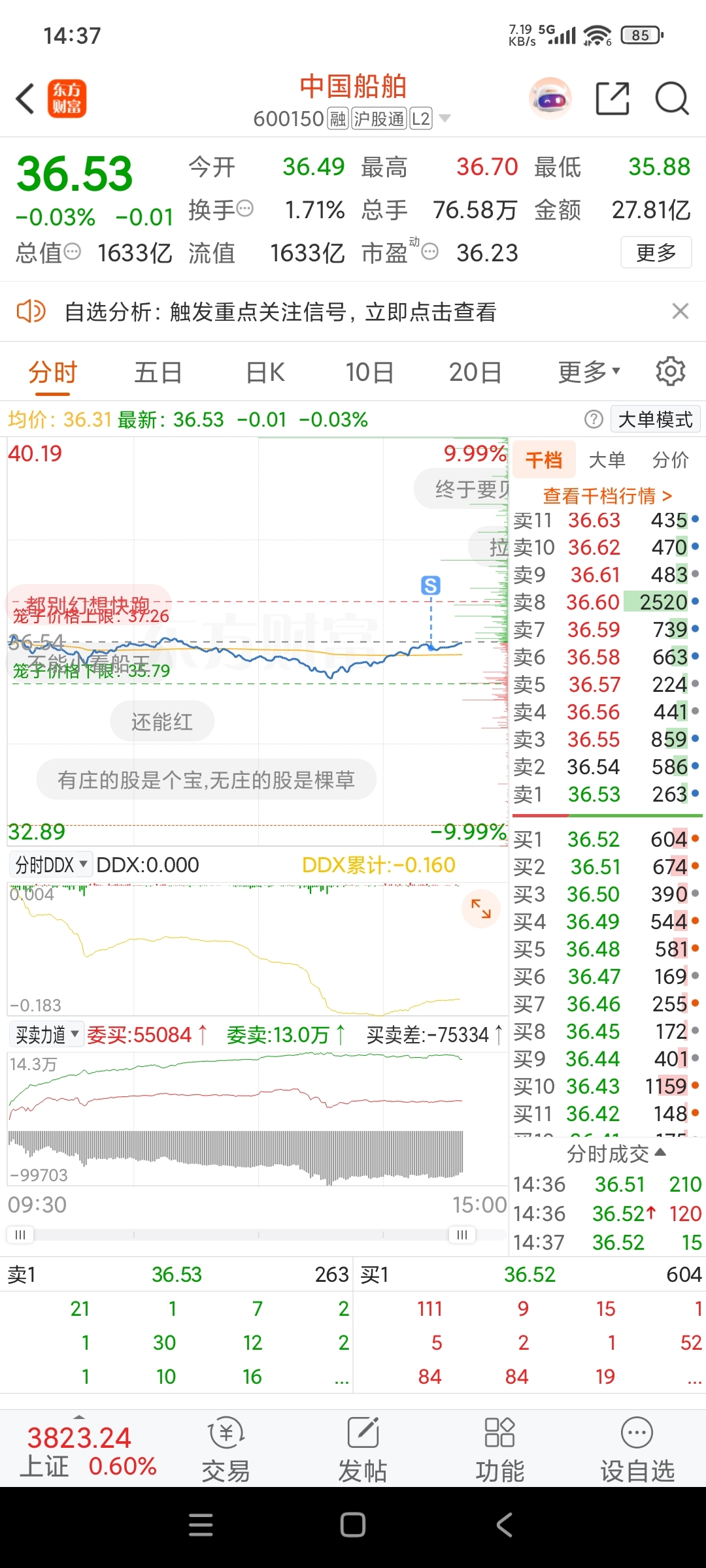The width and height of the screenshot is (706, 1568).
Task: Open the robot assistant avatar
Action: click(x=550, y=99)
